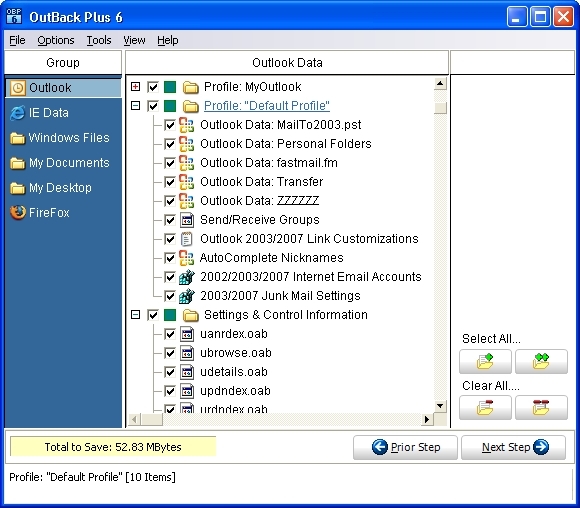Click green swatch beside Default Profile
Viewport: 580px width, 508px height.
tap(170, 106)
